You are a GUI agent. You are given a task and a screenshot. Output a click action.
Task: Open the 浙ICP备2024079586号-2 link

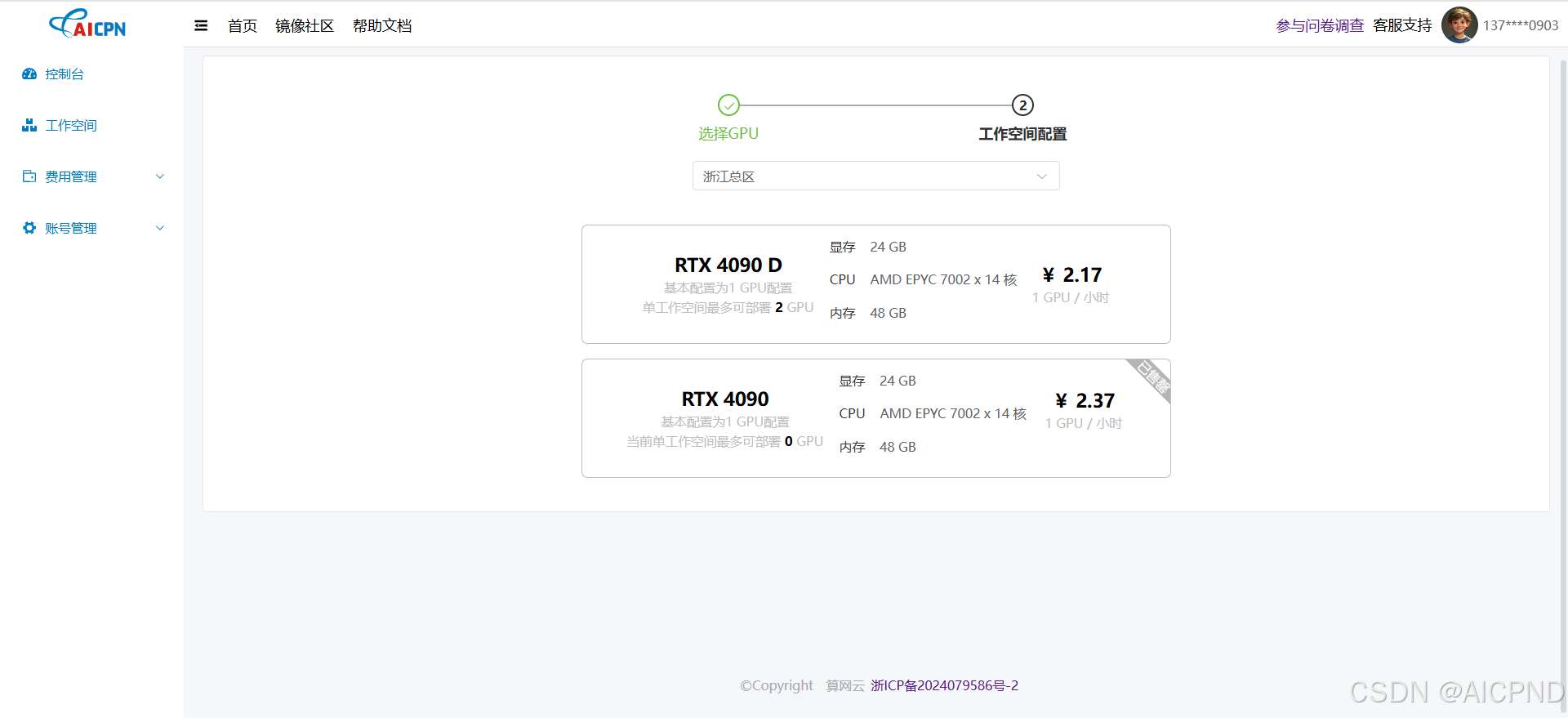click(944, 685)
